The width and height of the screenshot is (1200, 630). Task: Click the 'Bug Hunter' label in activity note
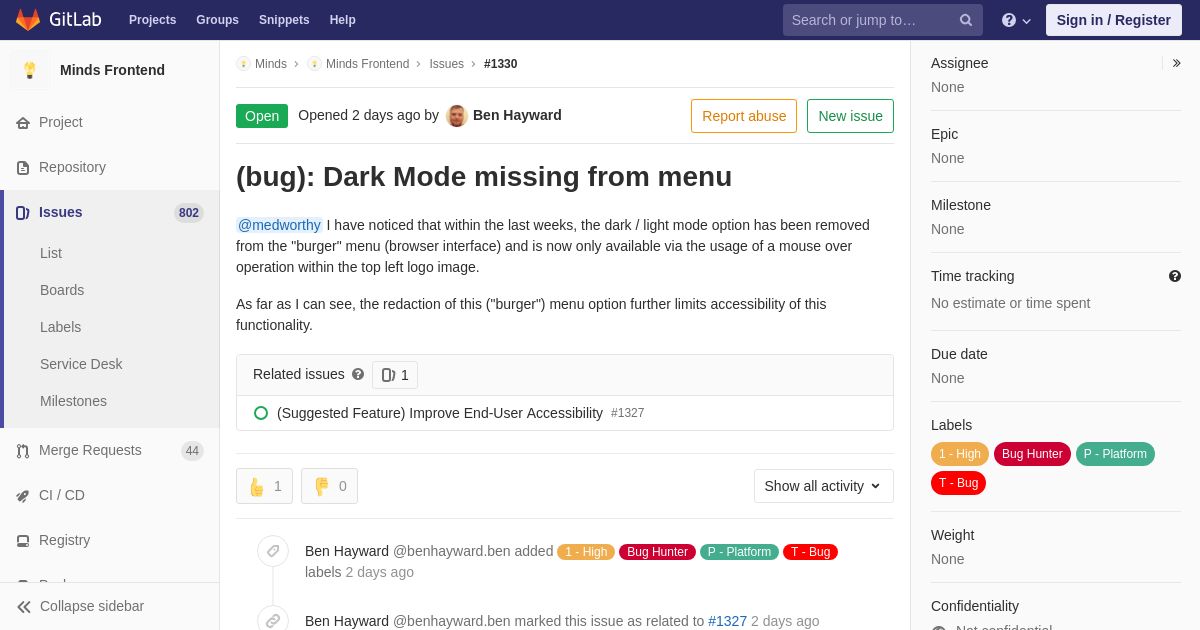pos(657,552)
